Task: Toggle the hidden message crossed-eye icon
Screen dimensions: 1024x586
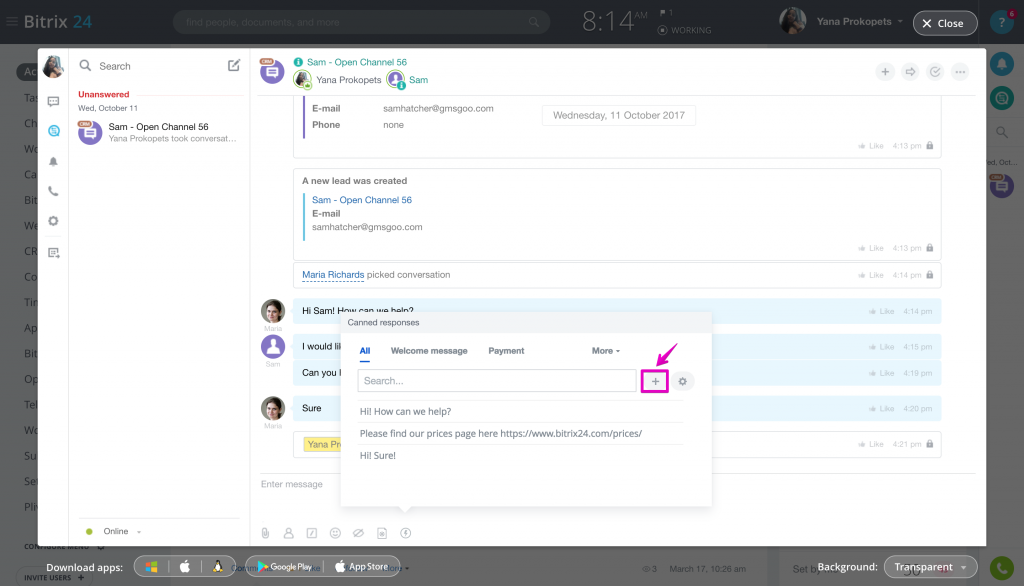Action: pos(359,533)
